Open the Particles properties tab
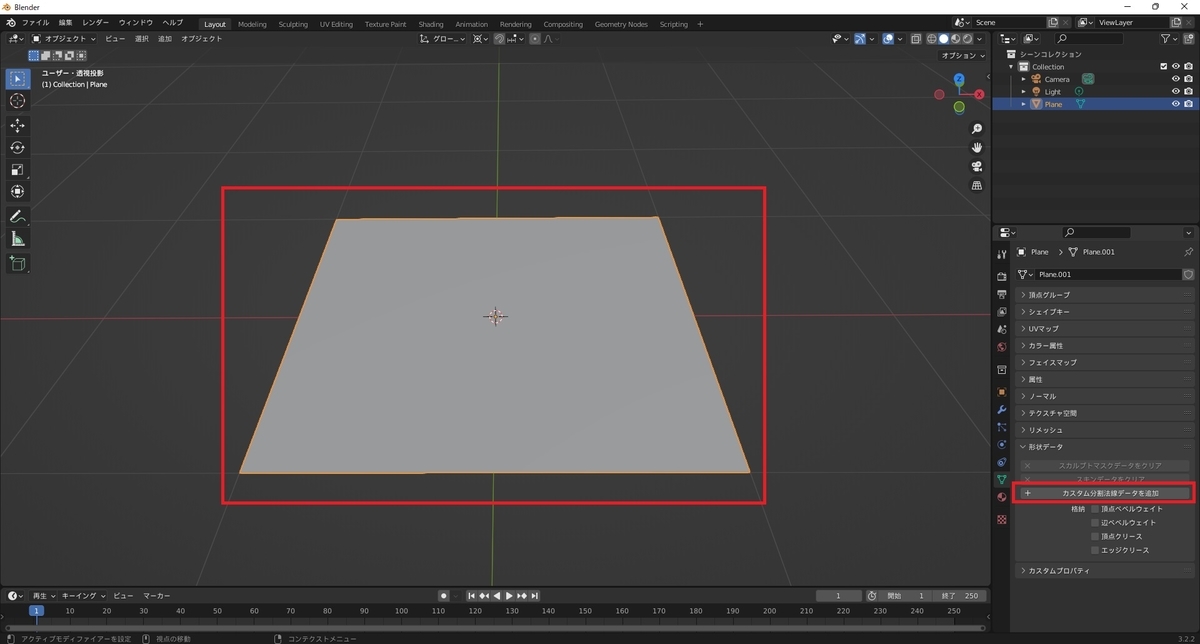The image size is (1200, 644). (x=1002, y=427)
